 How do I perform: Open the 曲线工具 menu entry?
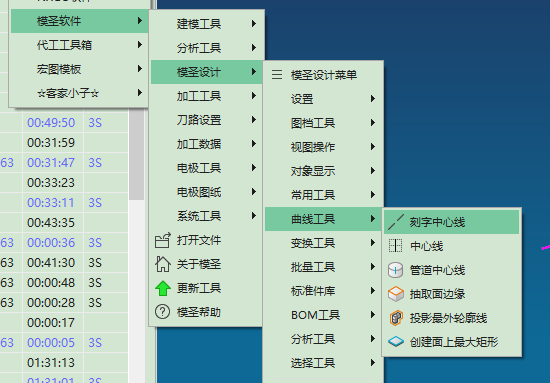coord(323,219)
